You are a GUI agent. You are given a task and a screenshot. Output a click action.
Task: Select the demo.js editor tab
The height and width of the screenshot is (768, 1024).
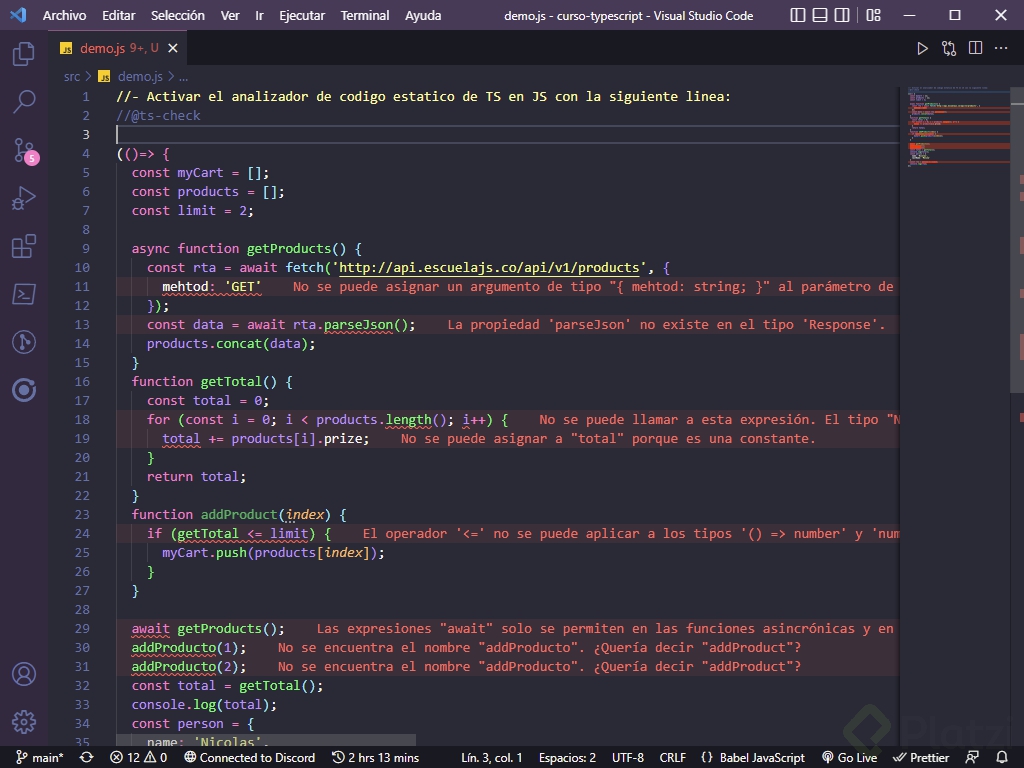[x=119, y=48]
